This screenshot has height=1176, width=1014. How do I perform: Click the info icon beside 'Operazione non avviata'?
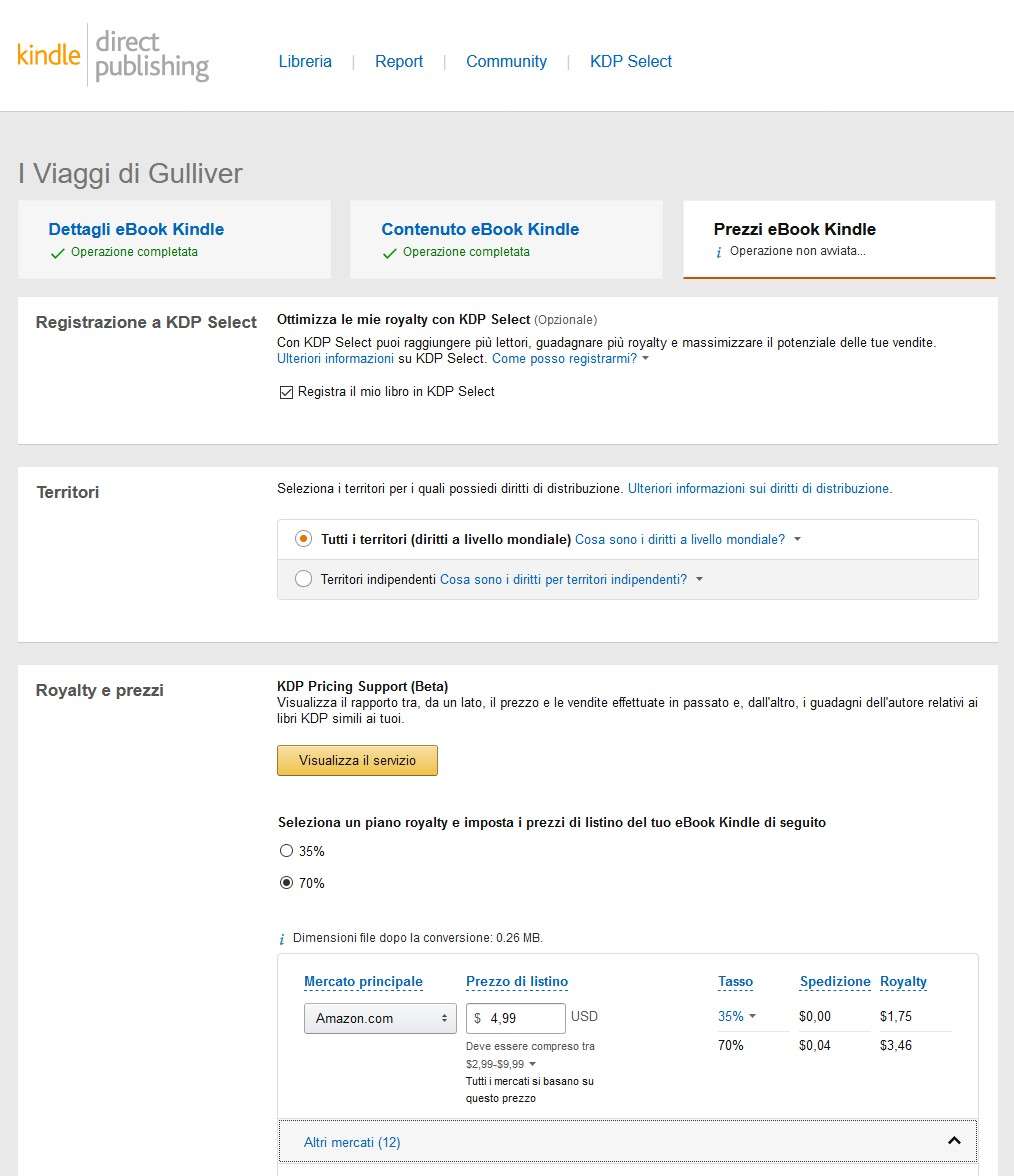[x=719, y=252]
